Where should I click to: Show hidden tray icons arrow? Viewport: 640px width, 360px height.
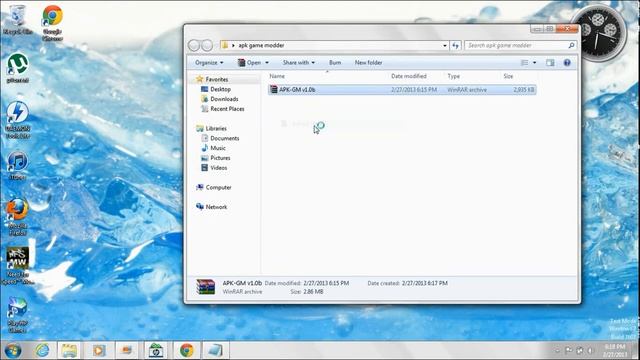[557, 350]
